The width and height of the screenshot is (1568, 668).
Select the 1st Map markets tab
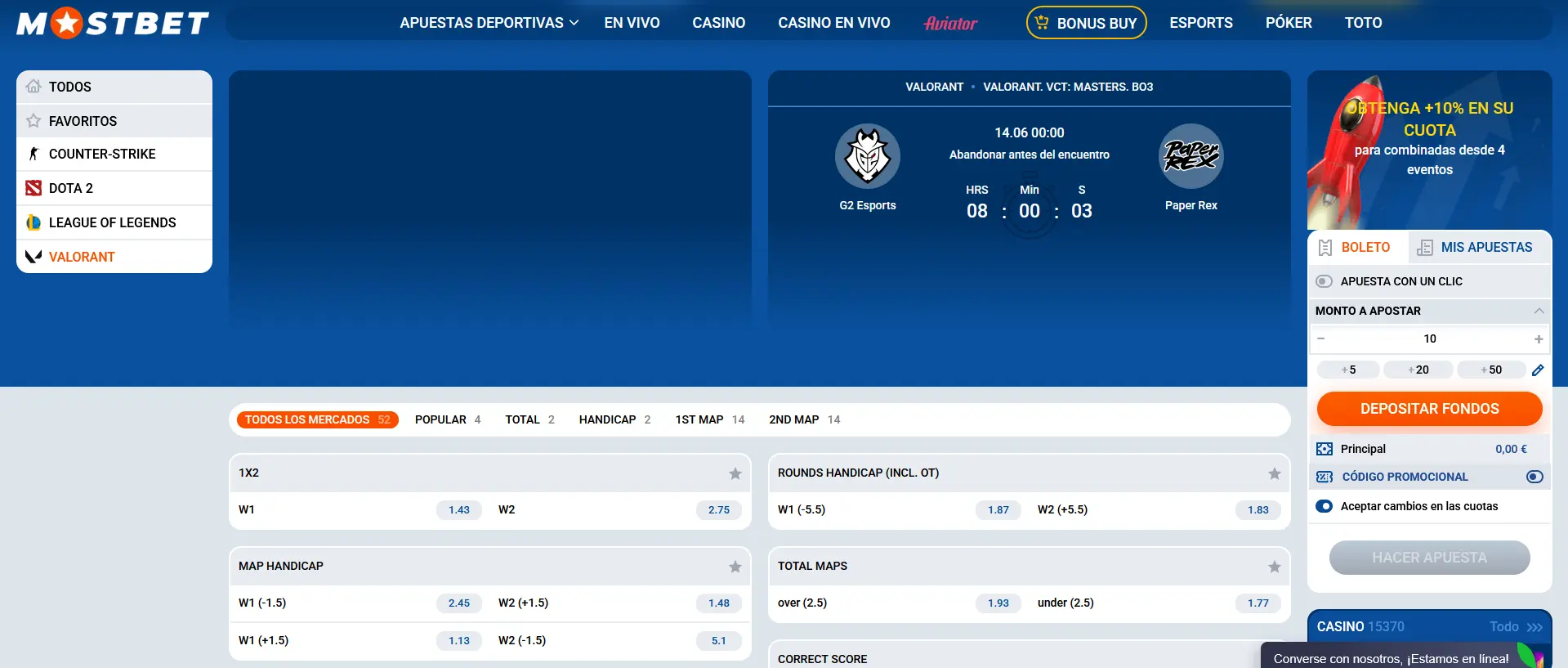click(709, 419)
